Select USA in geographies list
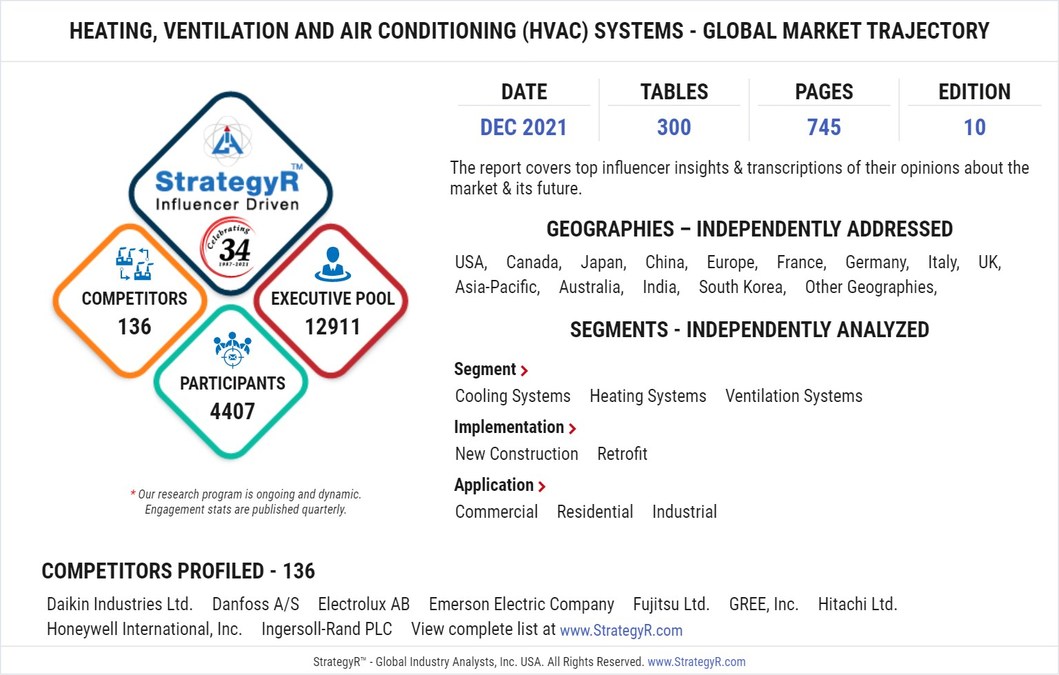Image resolution: width=1059 pixels, height=675 pixels. tap(471, 262)
